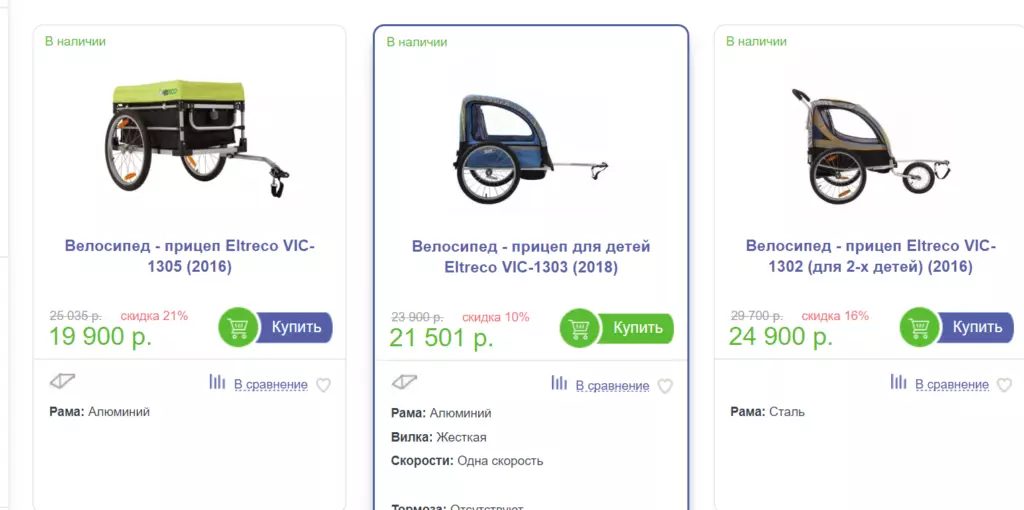
Task: Click the frame shape icon under VIC-1305
Action: (63, 381)
